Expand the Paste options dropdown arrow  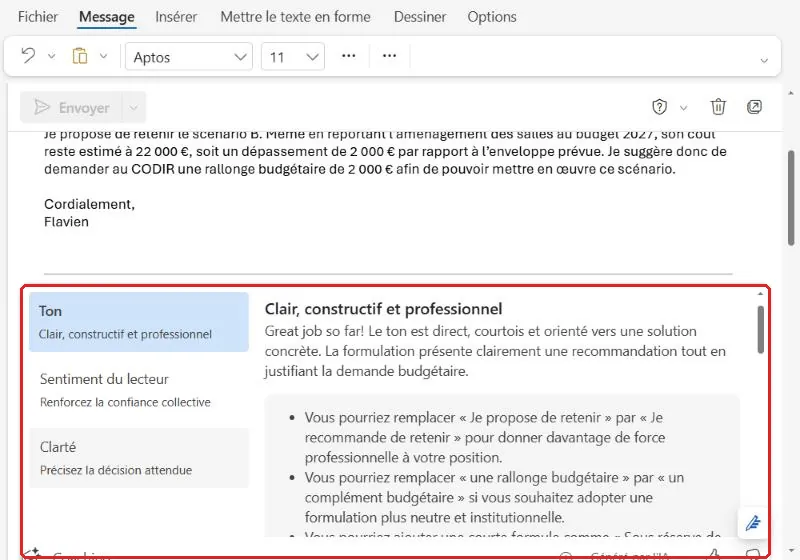coord(104,56)
